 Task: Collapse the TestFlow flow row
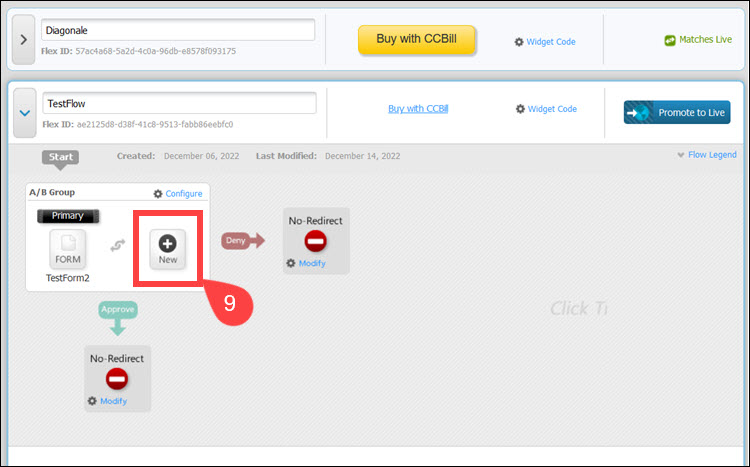click(x=25, y=113)
